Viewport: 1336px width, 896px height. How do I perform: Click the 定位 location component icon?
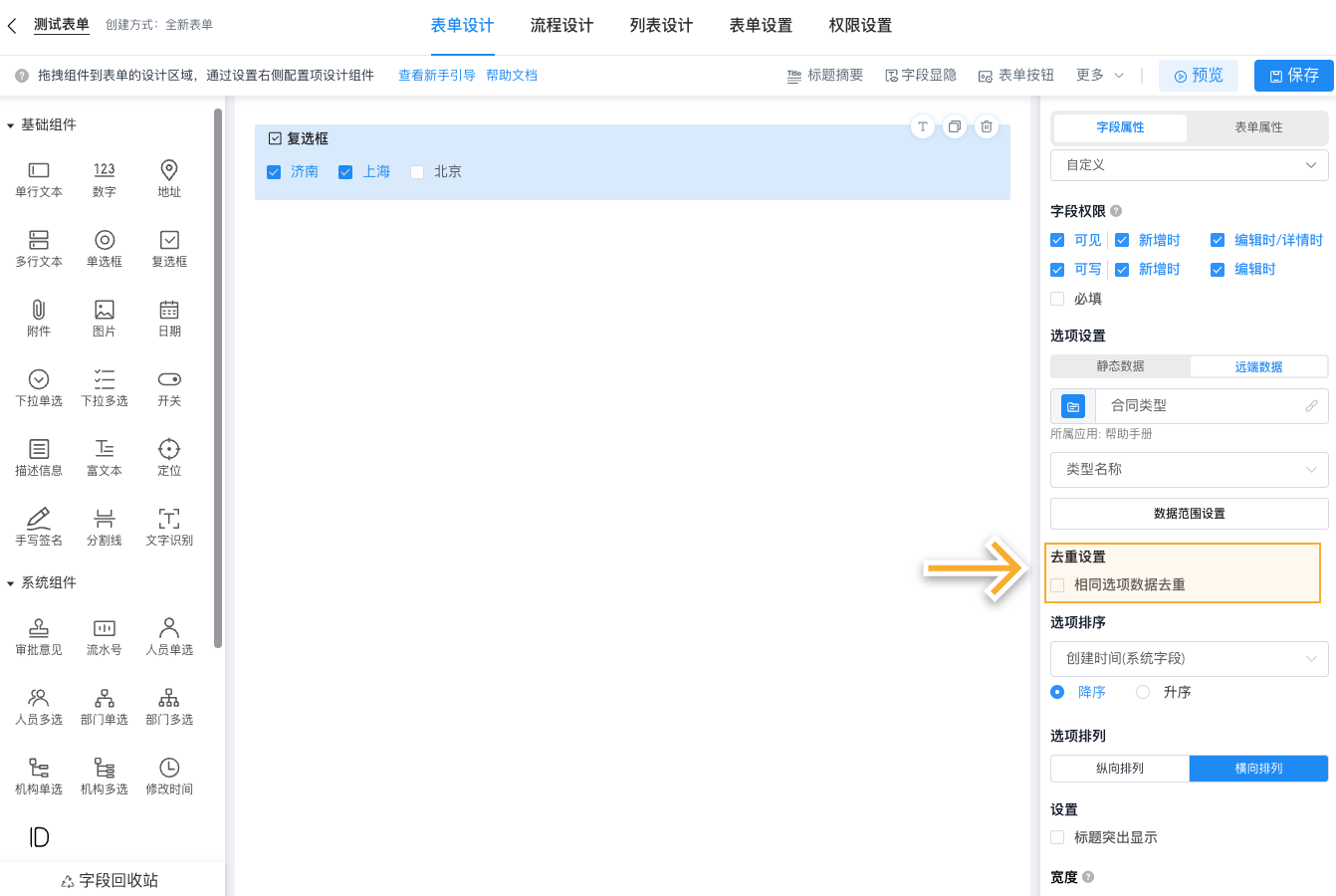point(169,449)
